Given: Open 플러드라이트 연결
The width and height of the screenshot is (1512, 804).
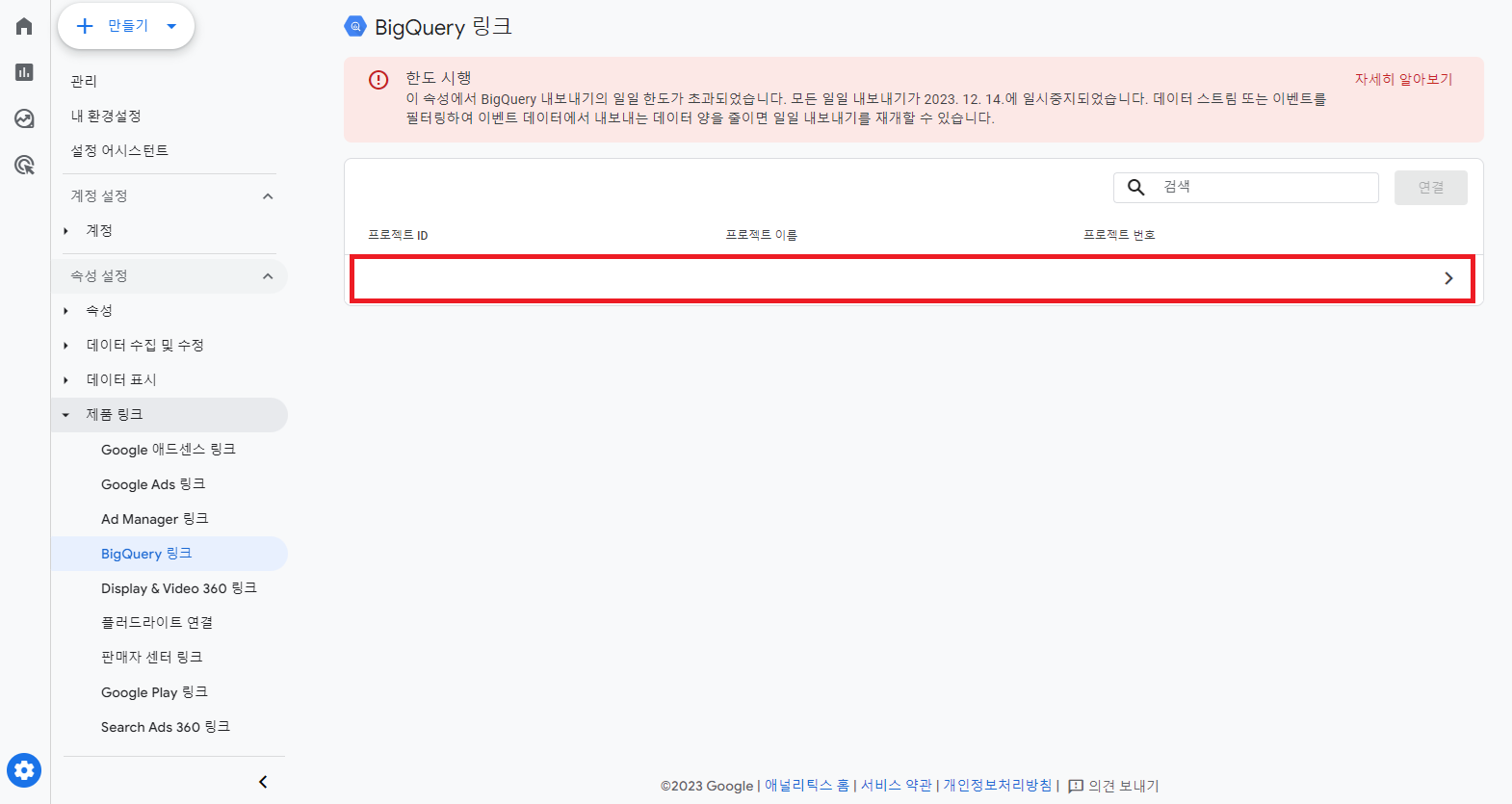Looking at the screenshot, I should [x=157, y=623].
